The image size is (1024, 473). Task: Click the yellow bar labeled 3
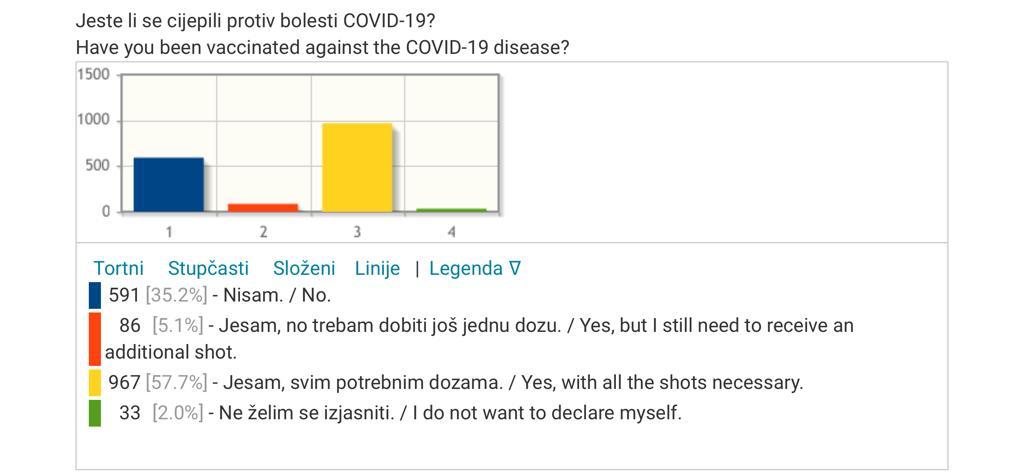[357, 167]
